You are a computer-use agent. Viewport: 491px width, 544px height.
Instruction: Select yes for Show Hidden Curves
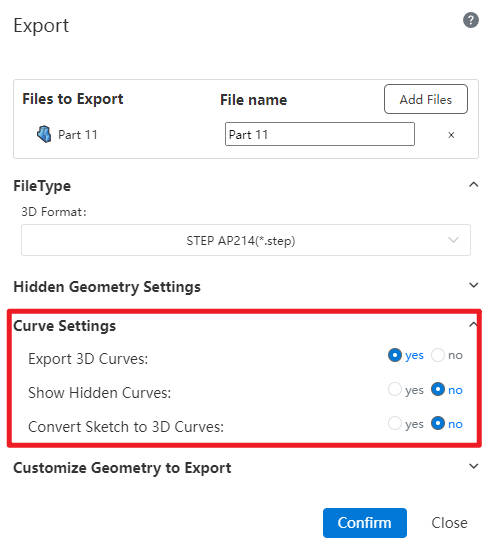pos(395,389)
